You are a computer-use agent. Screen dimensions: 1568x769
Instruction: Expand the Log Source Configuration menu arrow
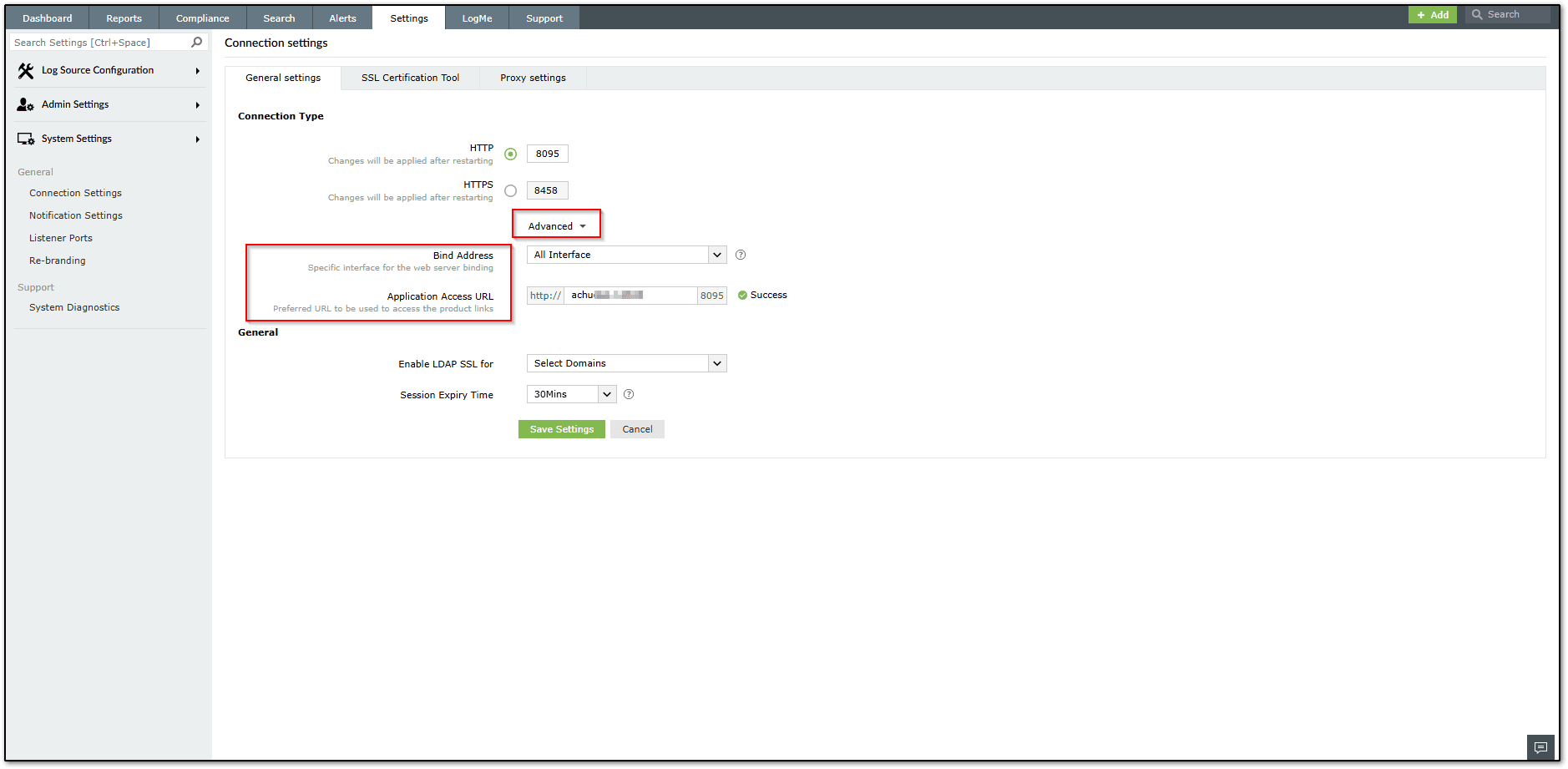click(198, 71)
